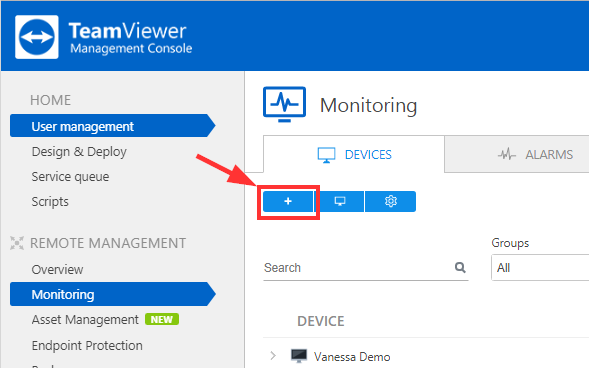Image resolution: width=589 pixels, height=368 pixels.
Task: Open Asset Management in sidebar
Action: [85, 320]
